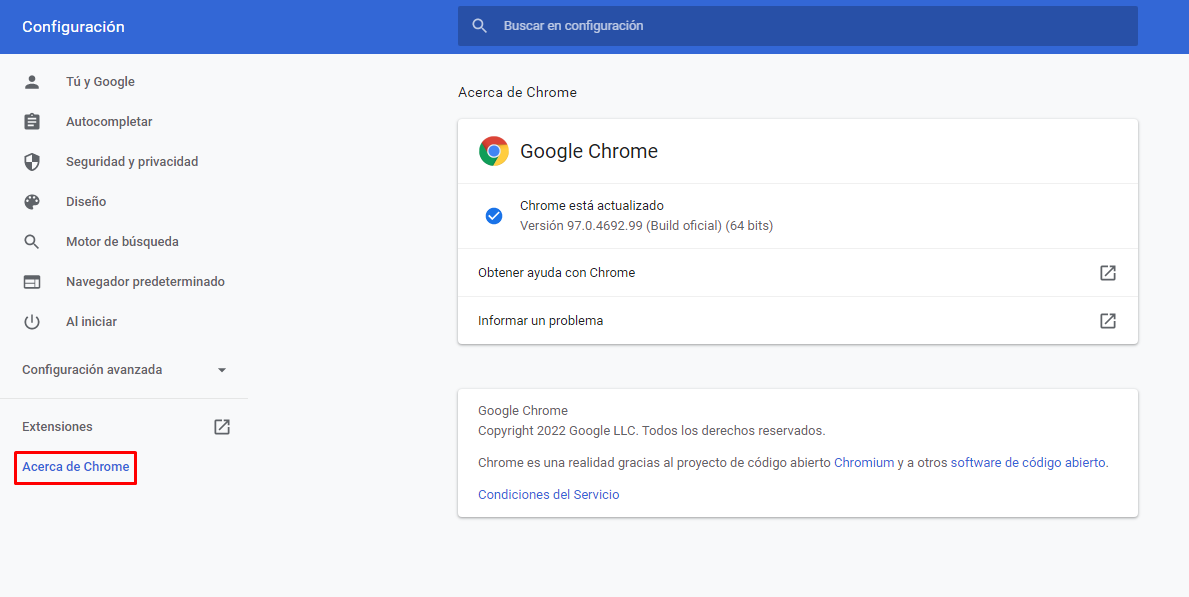Open Extensiones via its external-link icon
Viewport: 1189px width, 597px height.
pos(221,426)
